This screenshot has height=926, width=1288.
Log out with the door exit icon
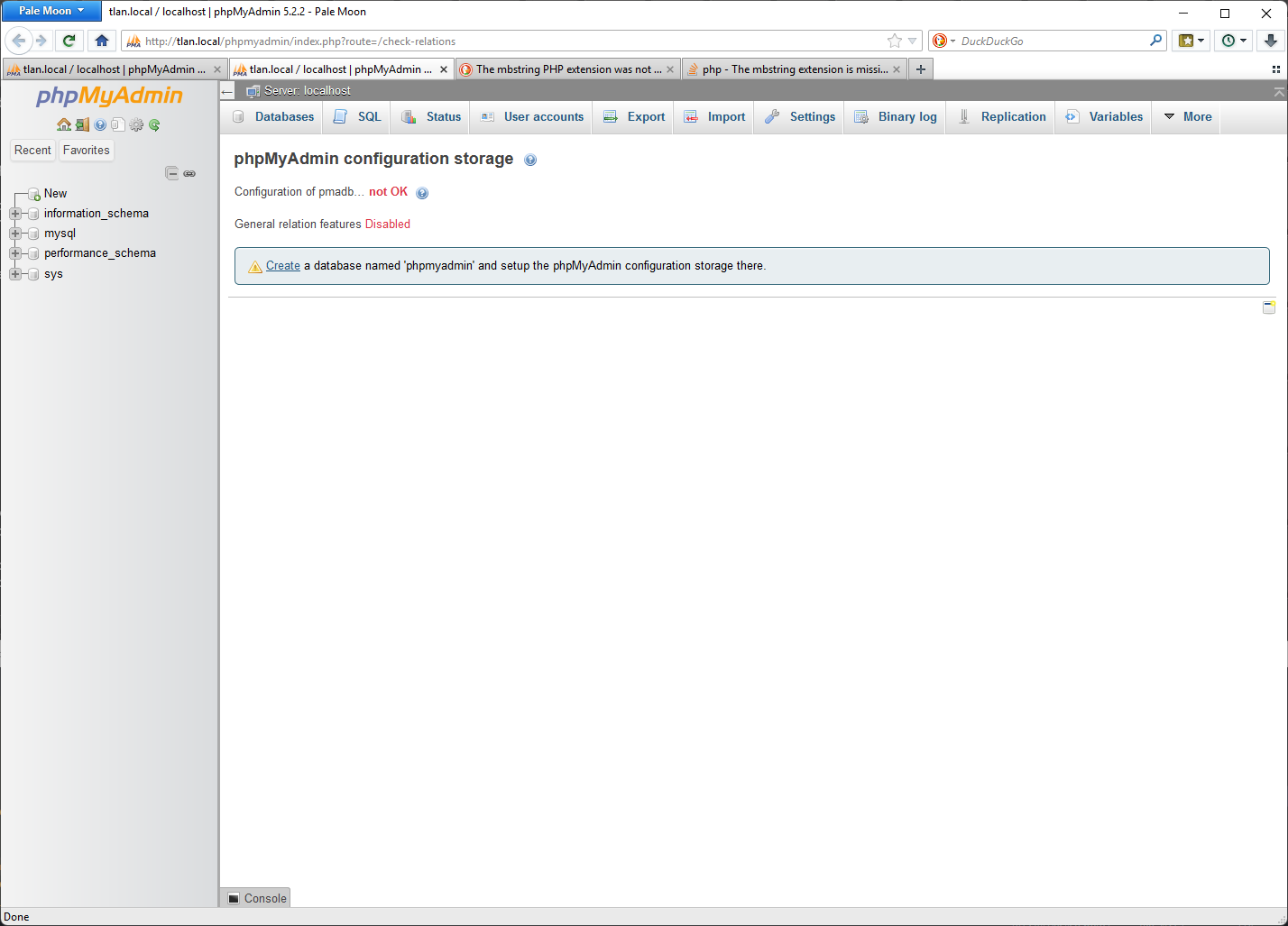tap(82, 124)
